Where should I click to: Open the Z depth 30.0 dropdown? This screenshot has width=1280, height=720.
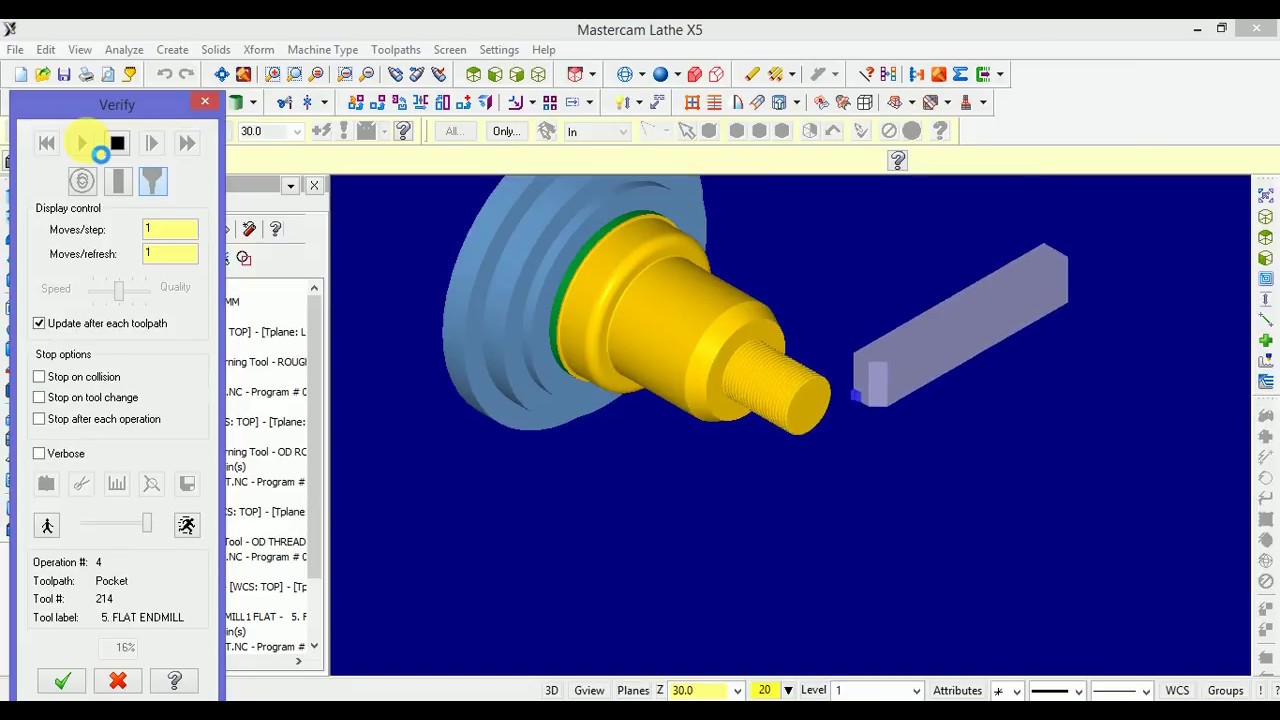click(737, 691)
